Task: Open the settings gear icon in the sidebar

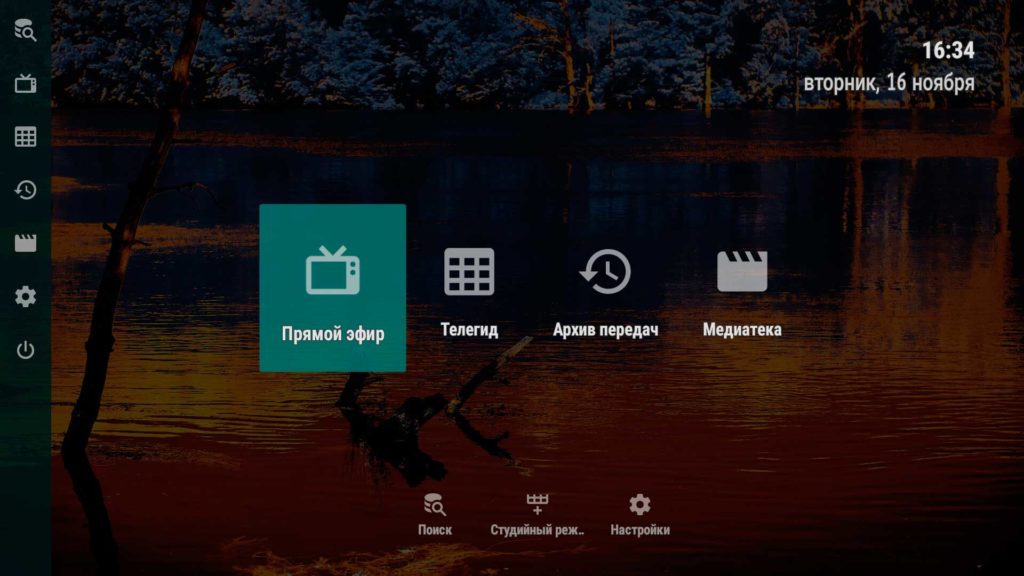Action: (x=25, y=295)
